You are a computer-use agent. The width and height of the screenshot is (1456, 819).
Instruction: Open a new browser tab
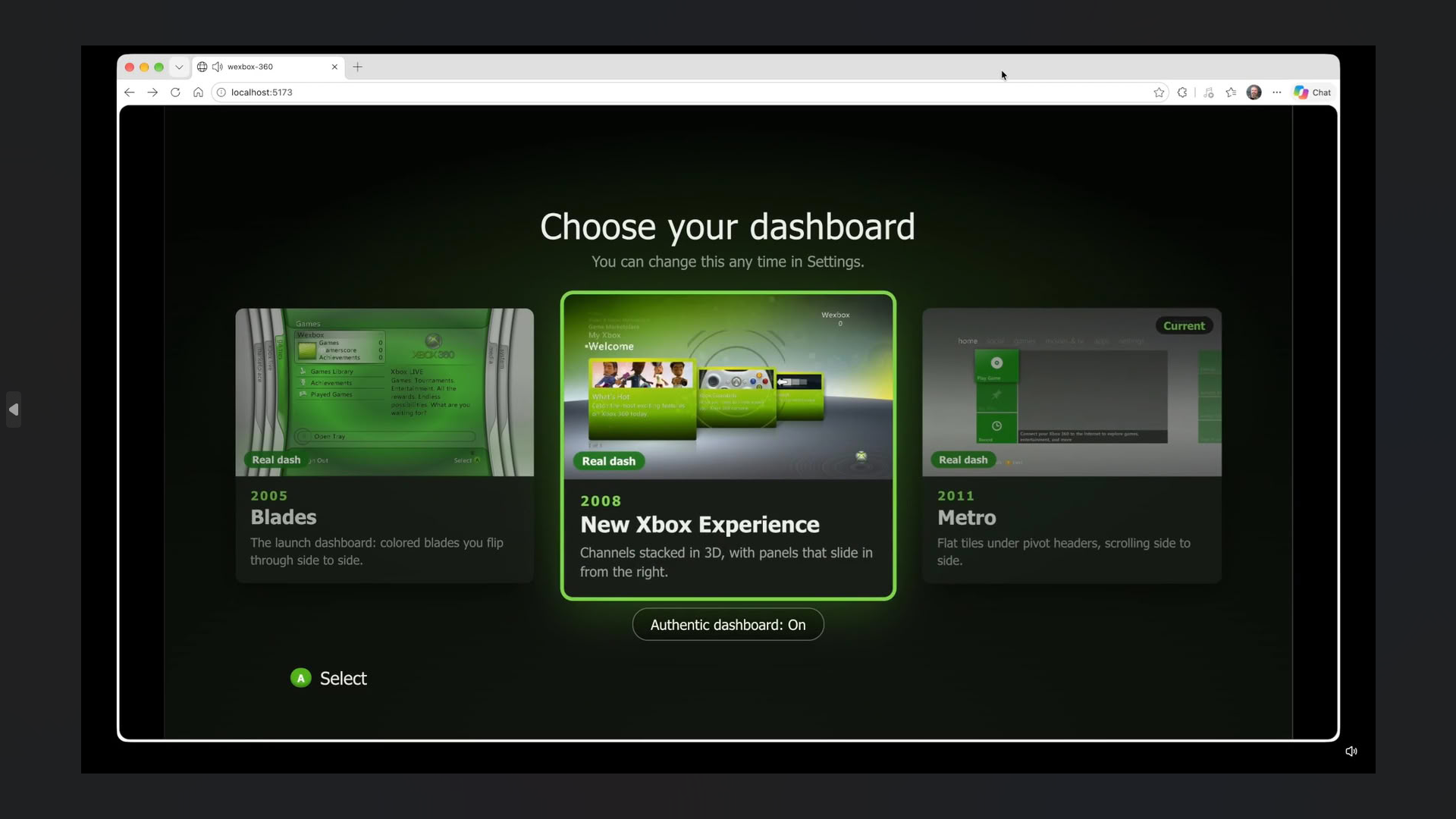[x=358, y=67]
